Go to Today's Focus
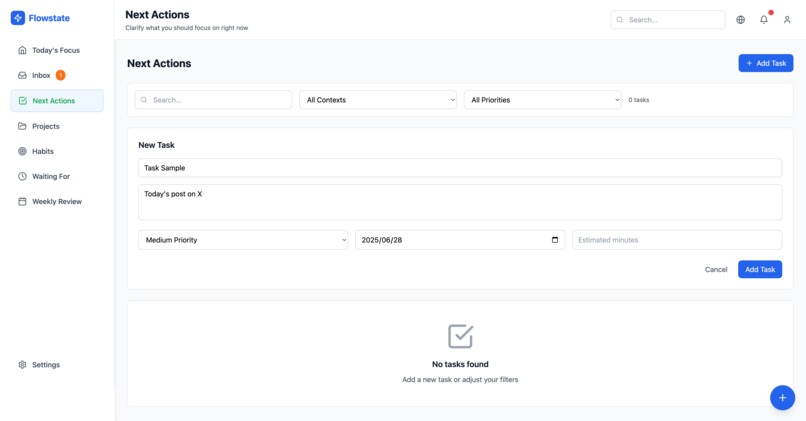Viewport: 806px width, 421px height. point(57,50)
